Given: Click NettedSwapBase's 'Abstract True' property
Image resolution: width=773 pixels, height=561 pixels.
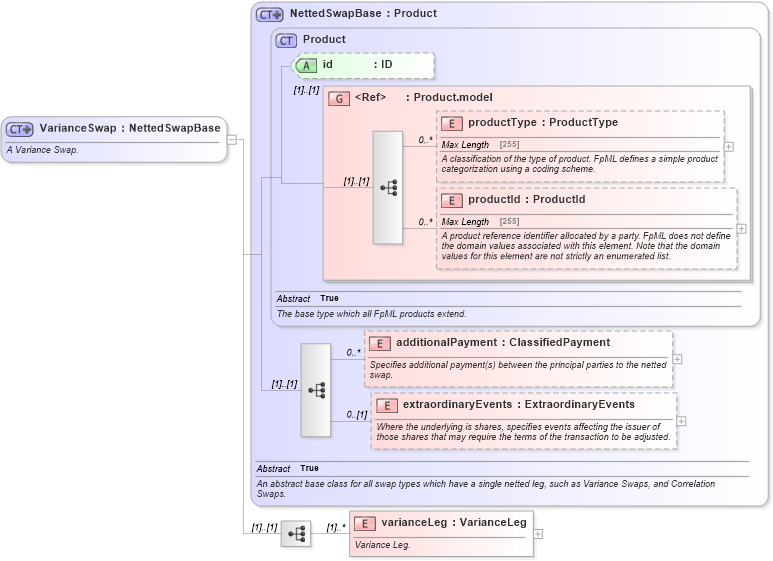Looking at the screenshot, I should click(287, 468).
